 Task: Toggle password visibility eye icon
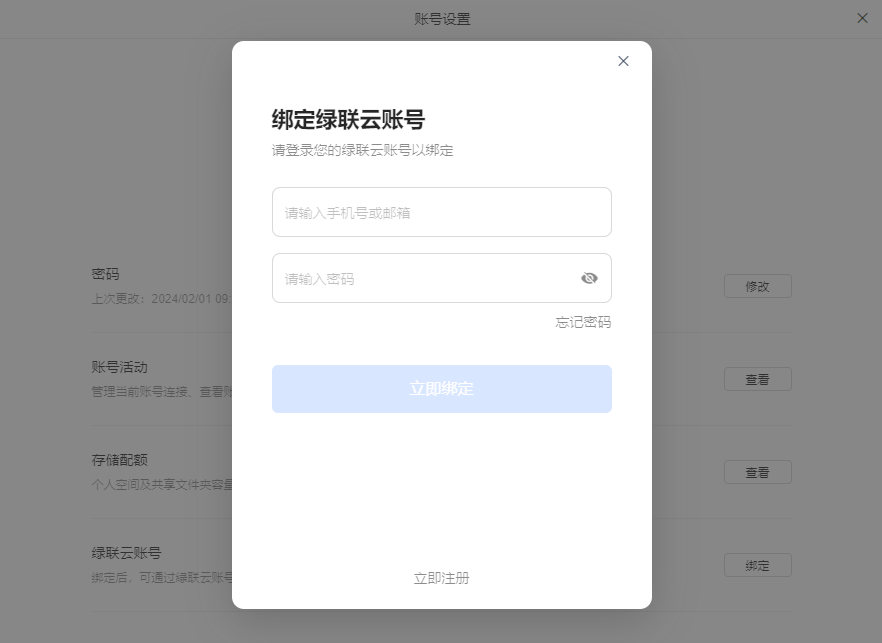(x=589, y=278)
